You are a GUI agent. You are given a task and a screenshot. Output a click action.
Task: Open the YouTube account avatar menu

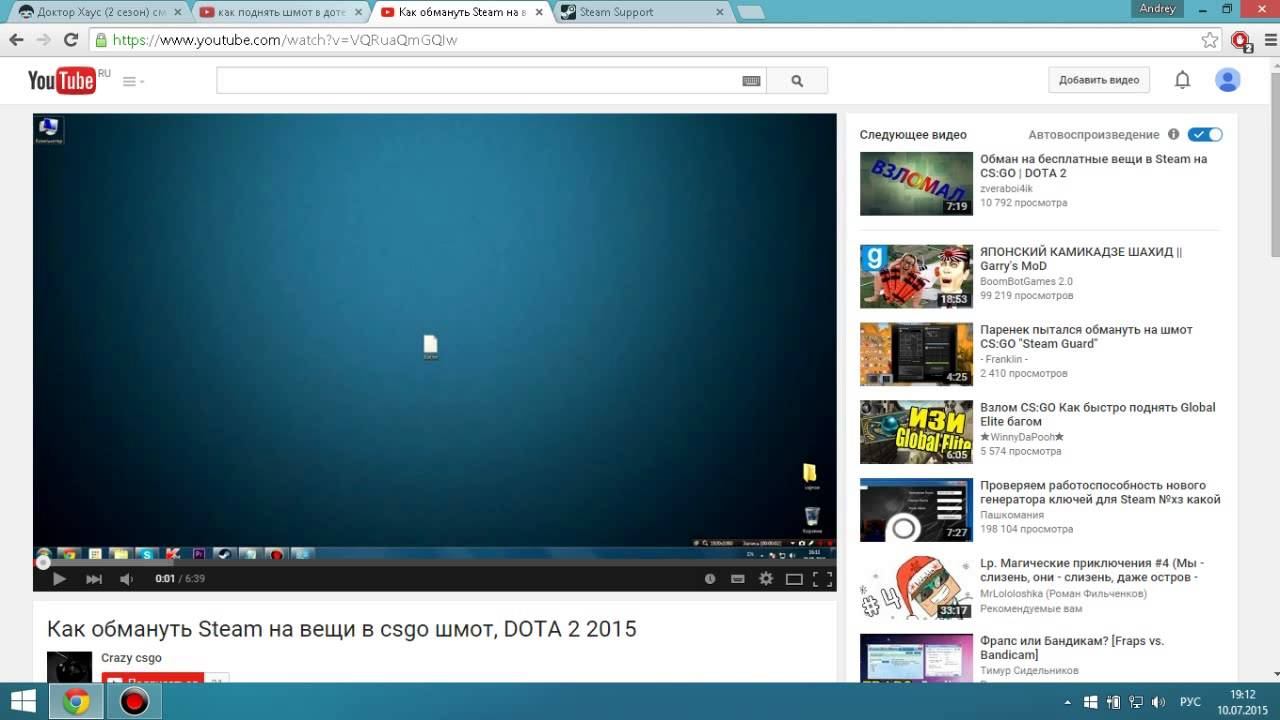pyautogui.click(x=1227, y=80)
